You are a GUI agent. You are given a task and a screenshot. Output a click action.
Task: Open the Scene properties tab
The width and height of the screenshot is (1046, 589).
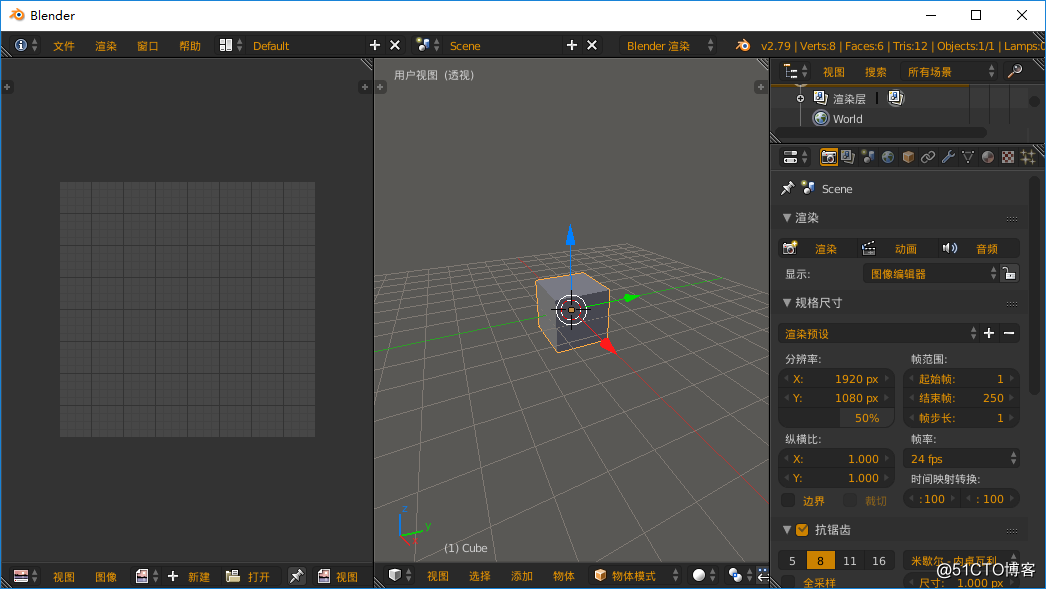[868, 157]
